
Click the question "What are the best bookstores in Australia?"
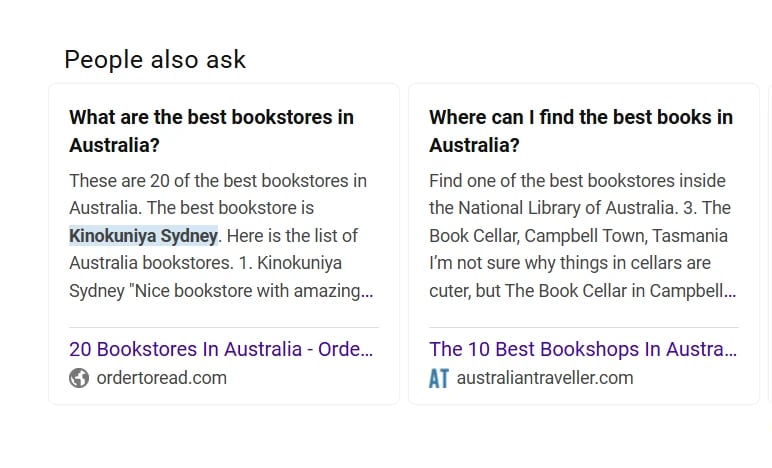pyautogui.click(x=211, y=131)
